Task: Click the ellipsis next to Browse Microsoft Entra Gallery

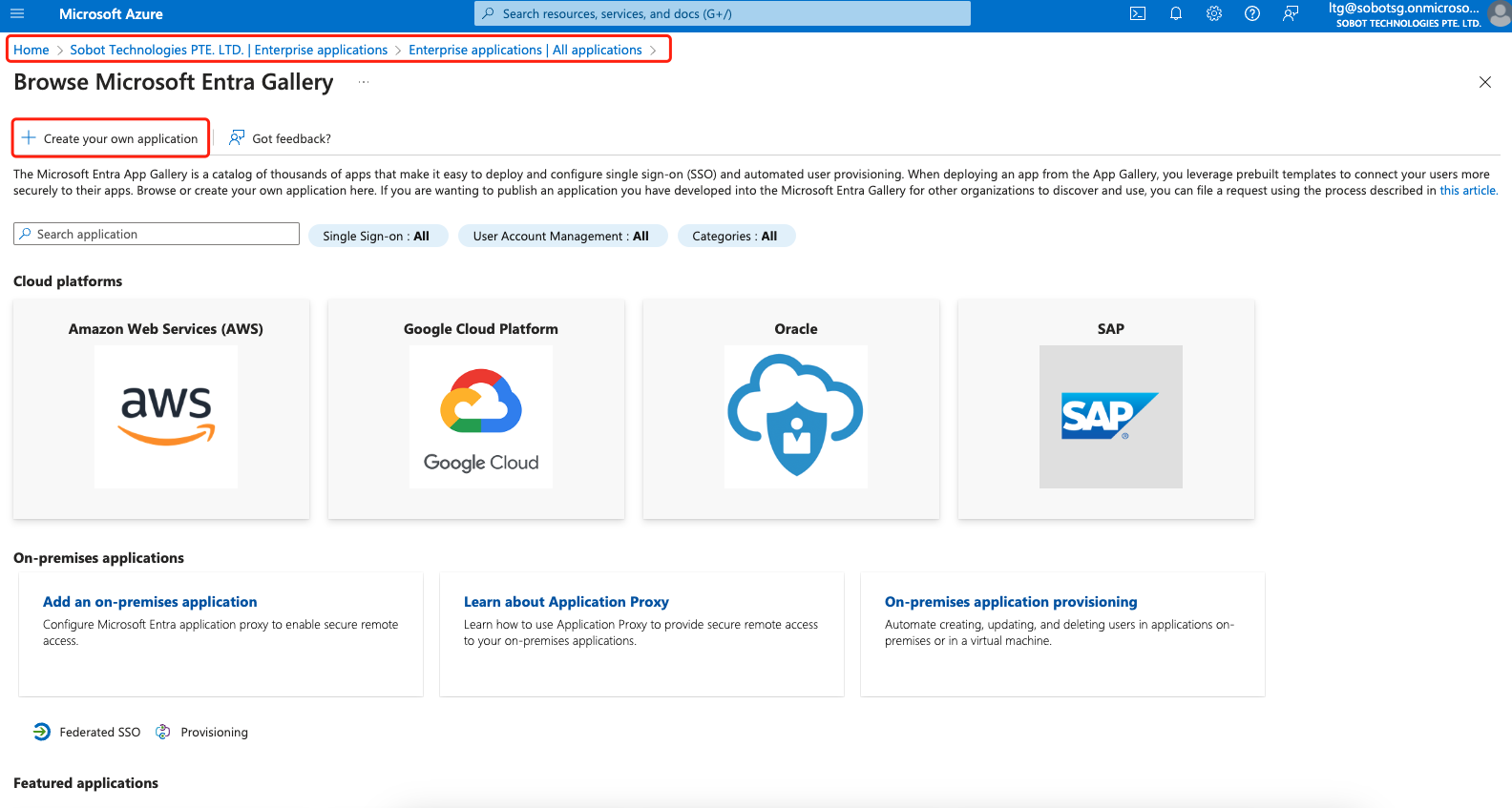Action: coord(364,82)
